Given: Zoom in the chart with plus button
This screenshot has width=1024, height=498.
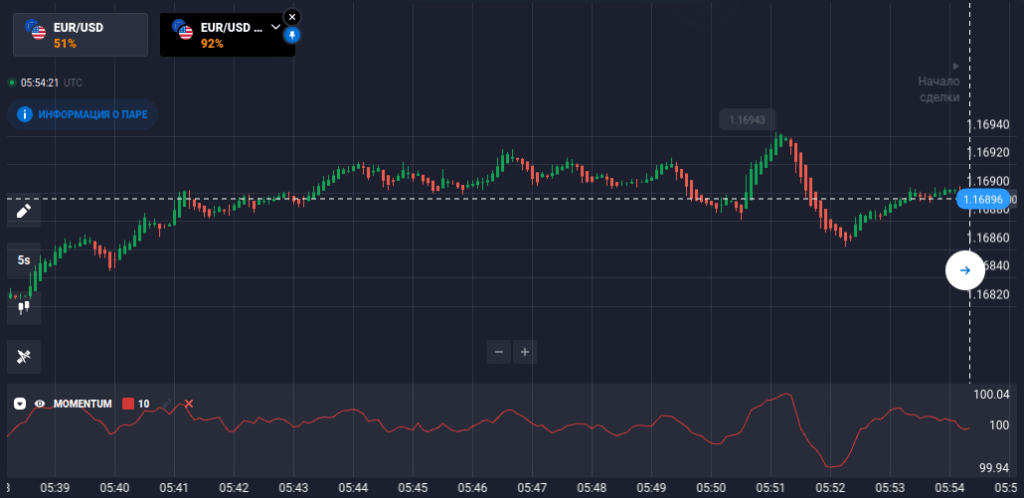Looking at the screenshot, I should [x=525, y=351].
